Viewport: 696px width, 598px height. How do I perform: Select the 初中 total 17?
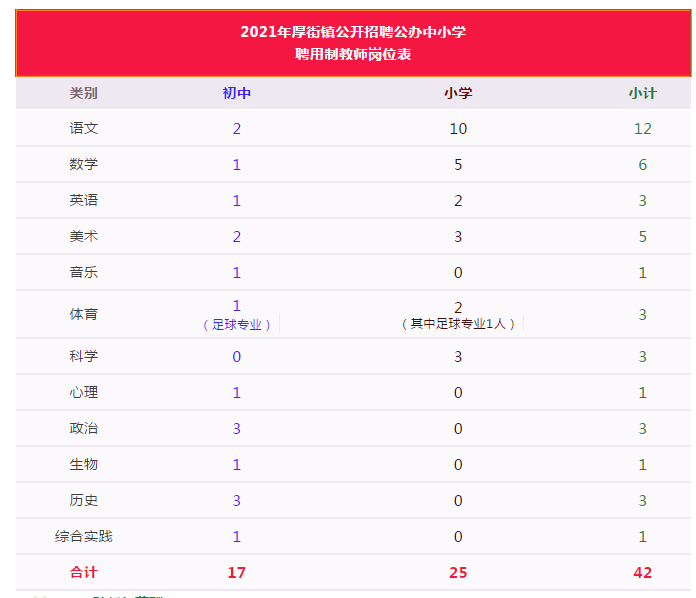(237, 573)
